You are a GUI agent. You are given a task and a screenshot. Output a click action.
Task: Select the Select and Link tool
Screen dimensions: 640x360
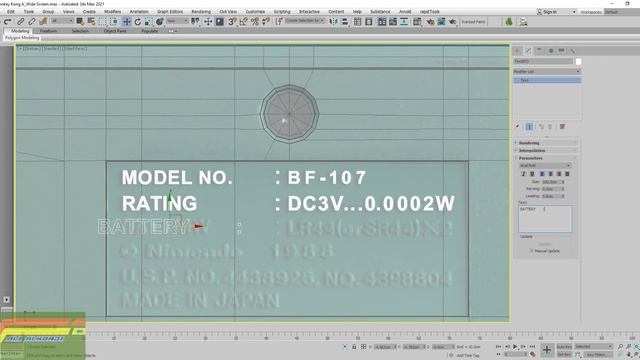(x=20, y=21)
